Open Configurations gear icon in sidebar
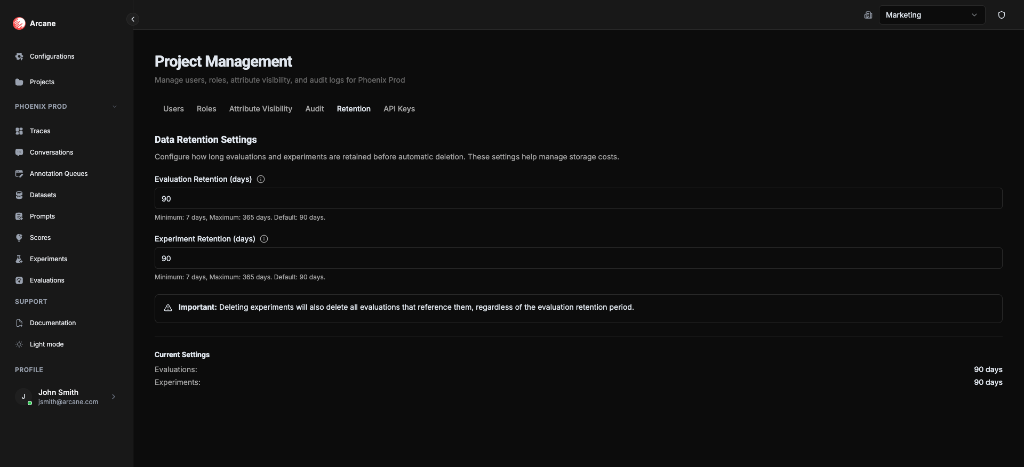Screen dimensions: 1024x467 [19, 57]
